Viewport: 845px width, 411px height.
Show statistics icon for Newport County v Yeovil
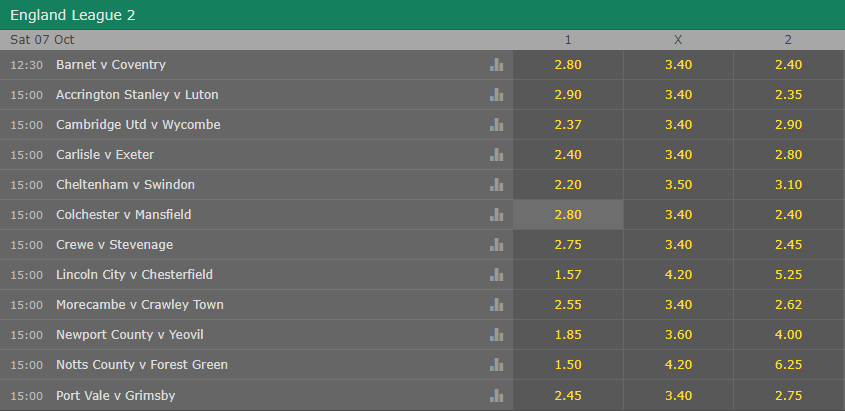click(496, 335)
